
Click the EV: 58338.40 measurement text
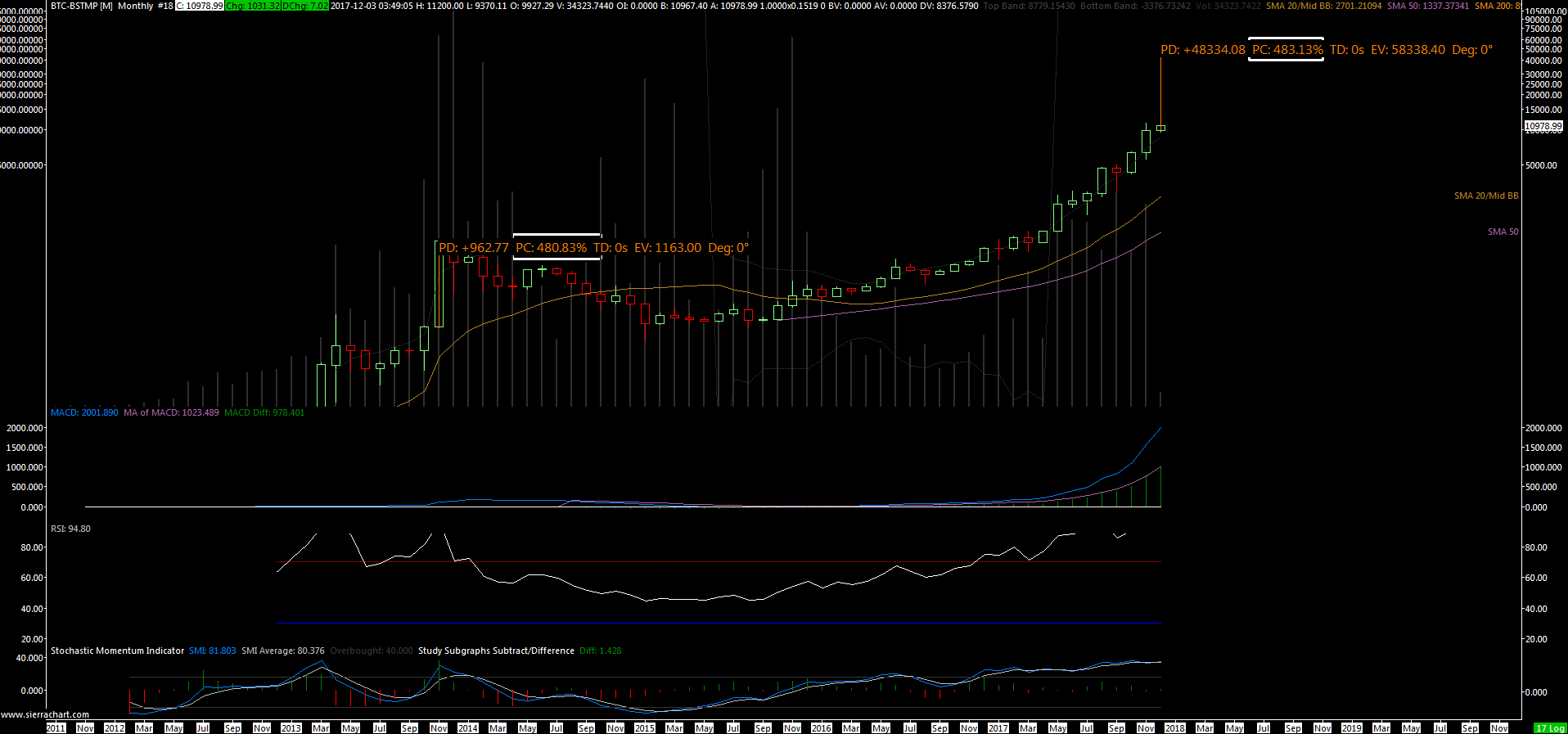pos(1408,50)
